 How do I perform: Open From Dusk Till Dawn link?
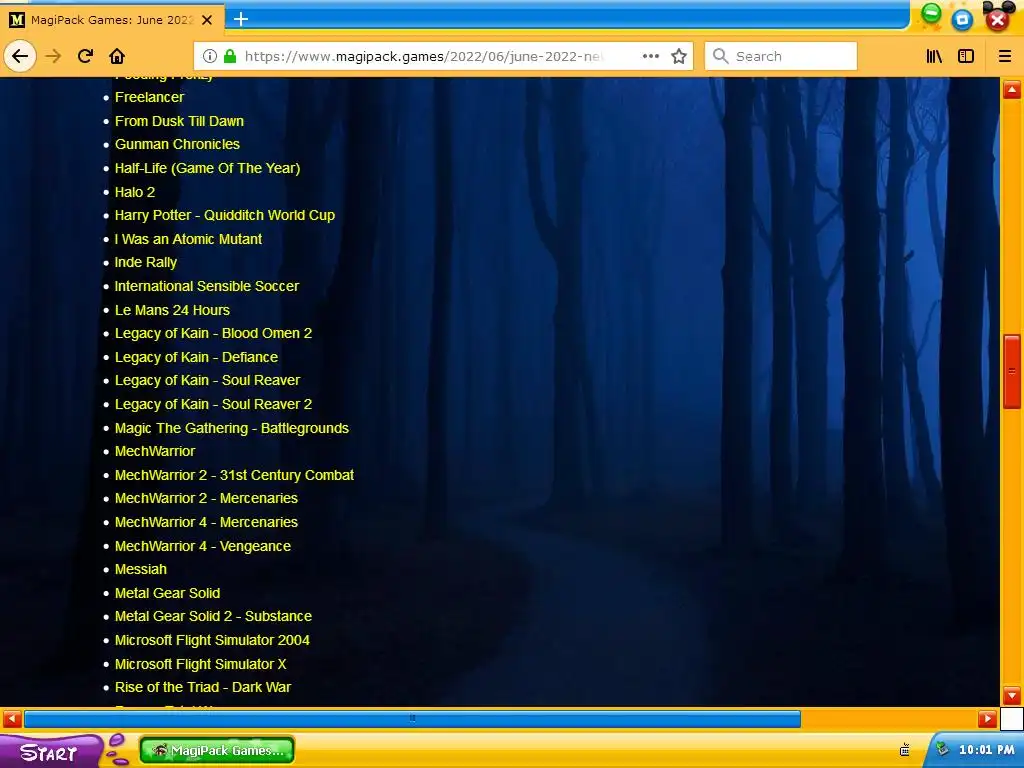pos(180,121)
